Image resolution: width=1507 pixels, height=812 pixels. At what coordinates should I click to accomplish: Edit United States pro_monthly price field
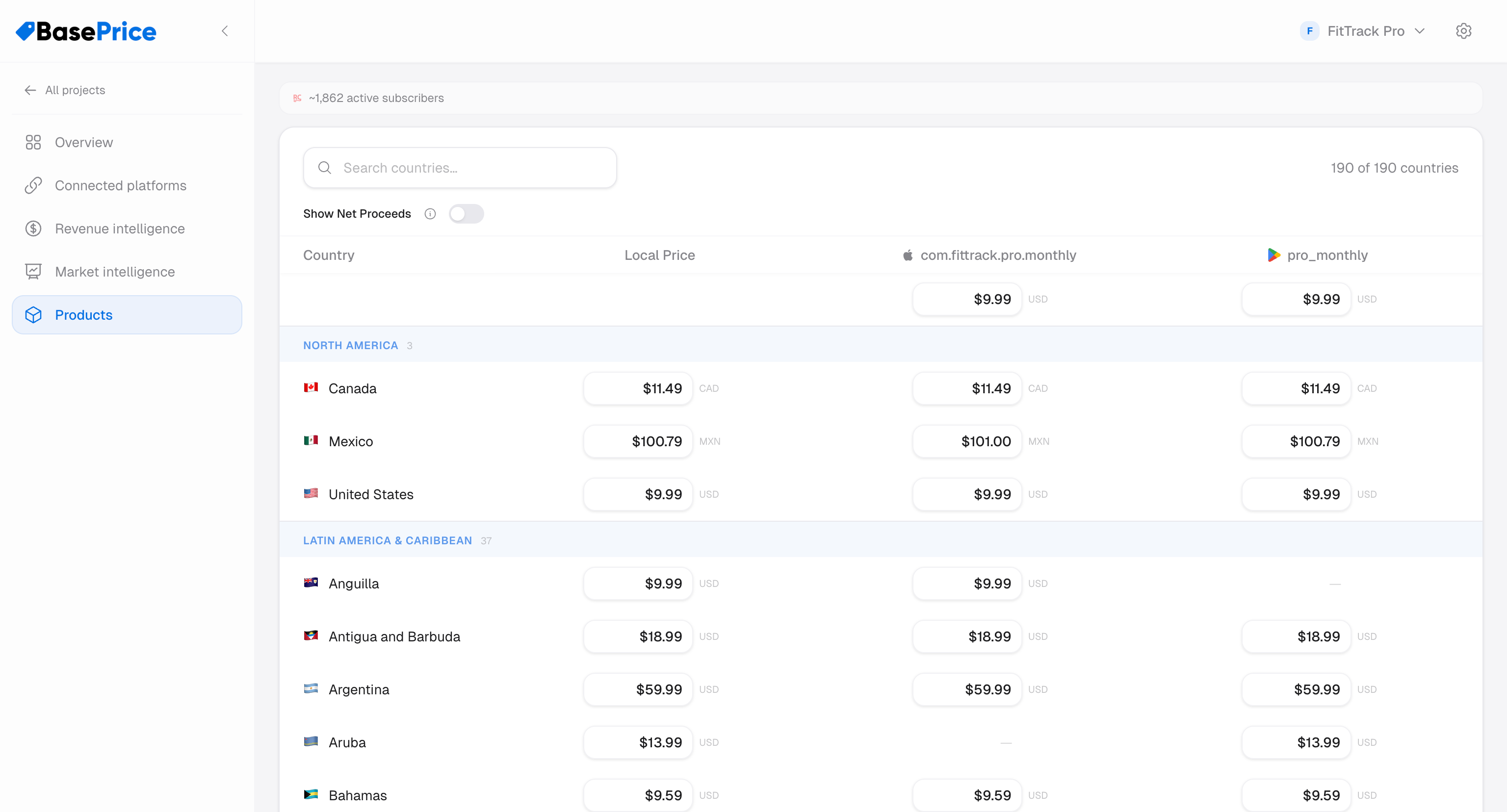1296,495
